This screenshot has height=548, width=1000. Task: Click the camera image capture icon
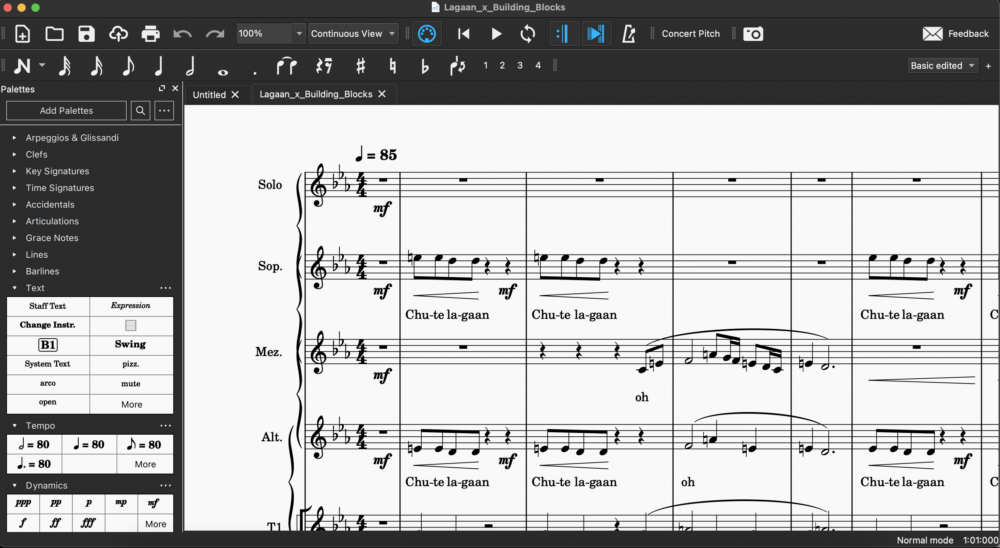(x=753, y=34)
